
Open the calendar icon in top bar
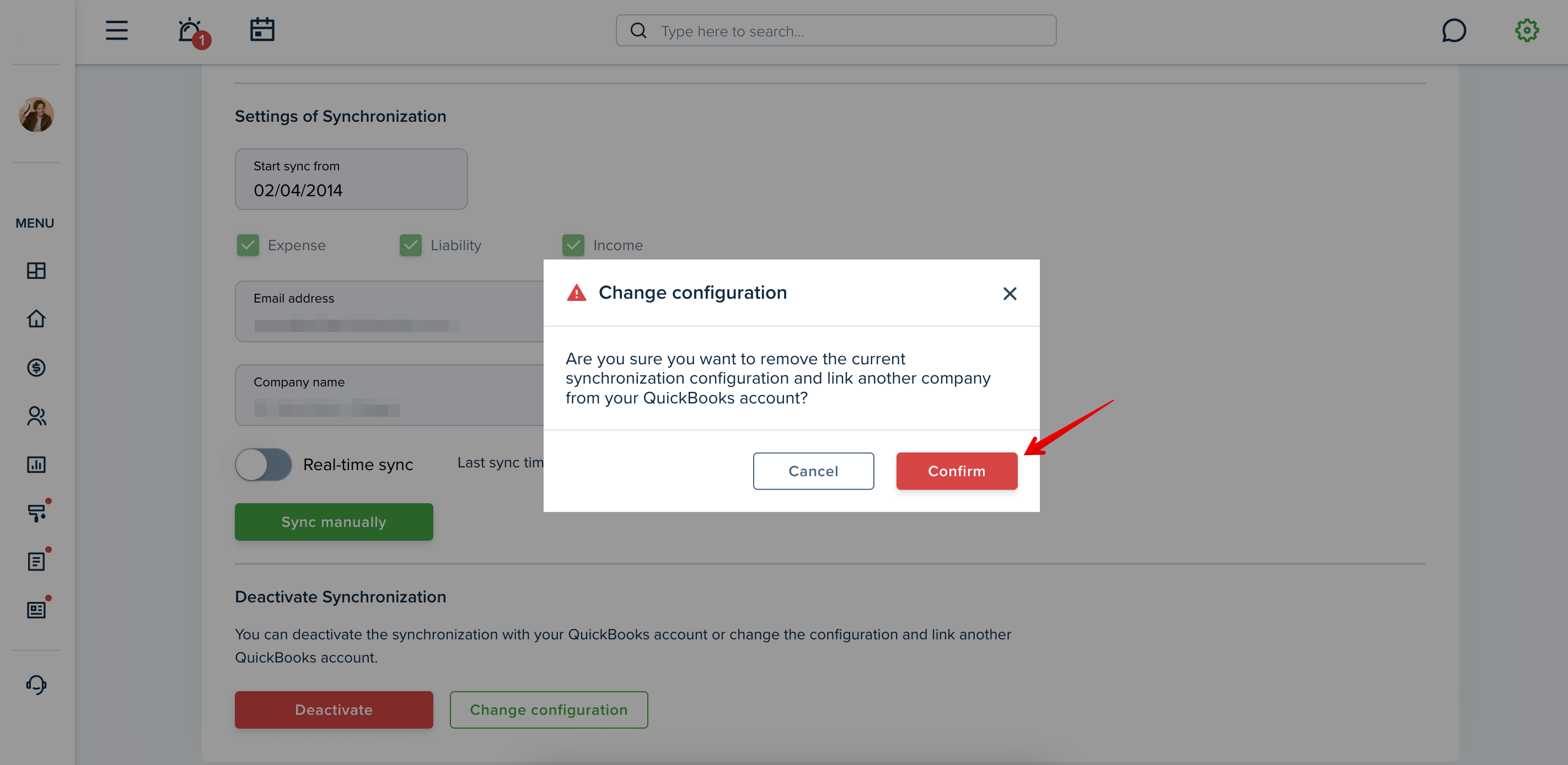tap(262, 30)
